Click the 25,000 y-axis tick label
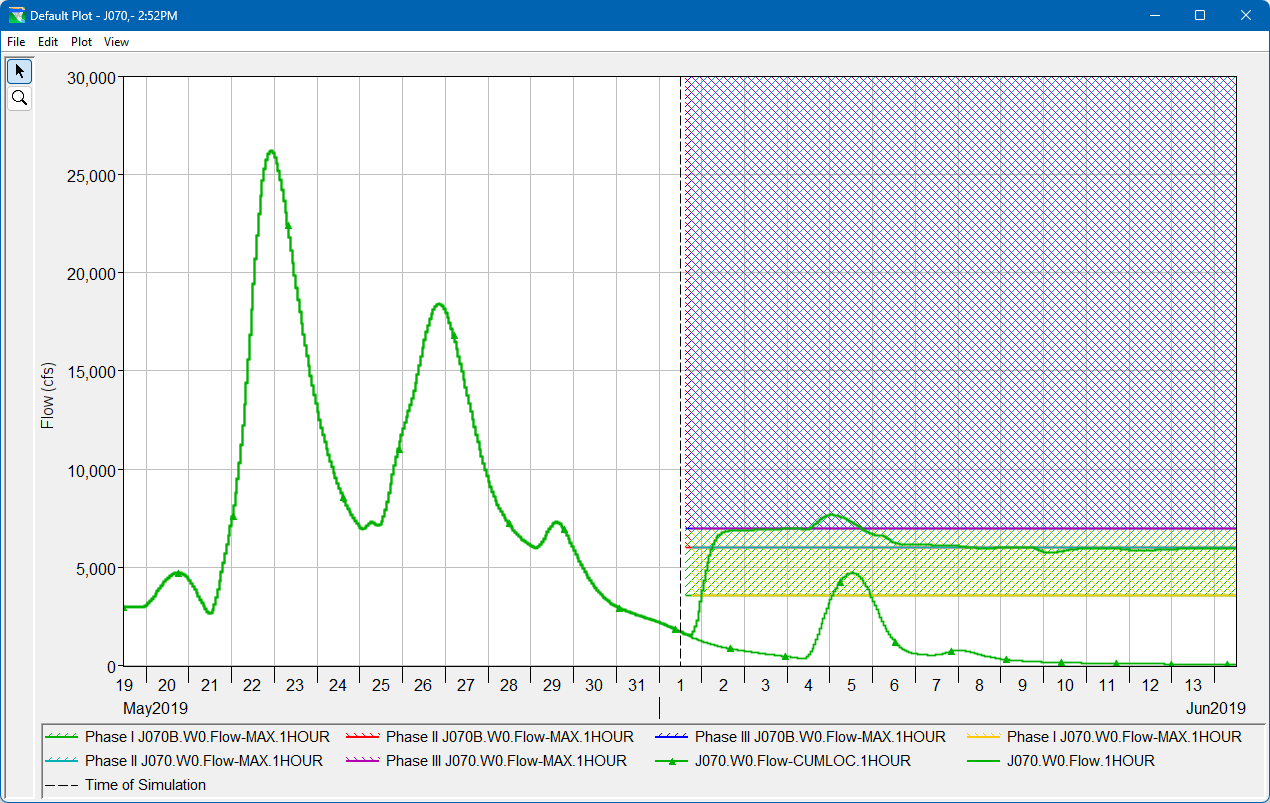The image size is (1270, 803). 92,176
